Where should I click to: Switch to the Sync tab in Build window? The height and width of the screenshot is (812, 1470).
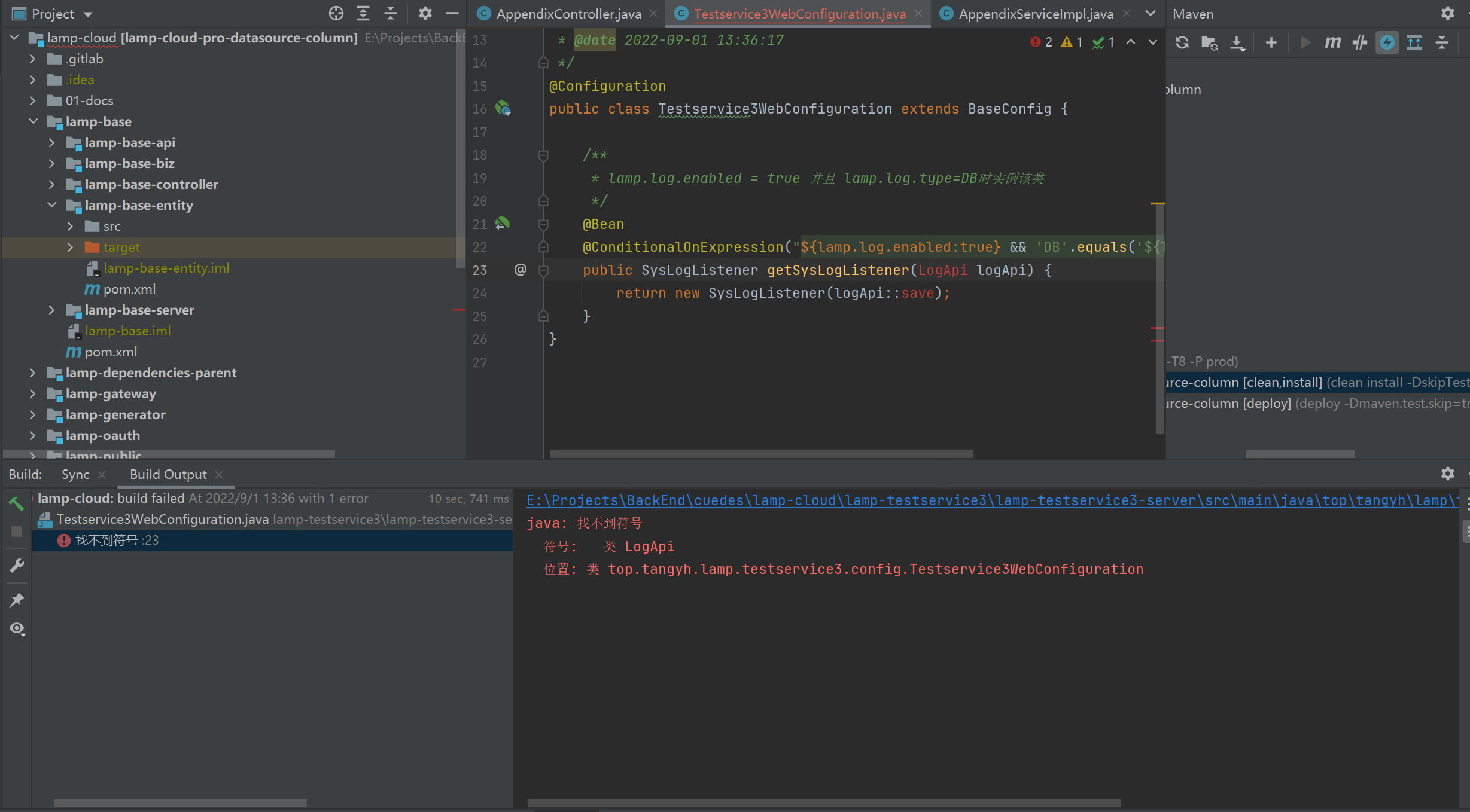[x=75, y=474]
